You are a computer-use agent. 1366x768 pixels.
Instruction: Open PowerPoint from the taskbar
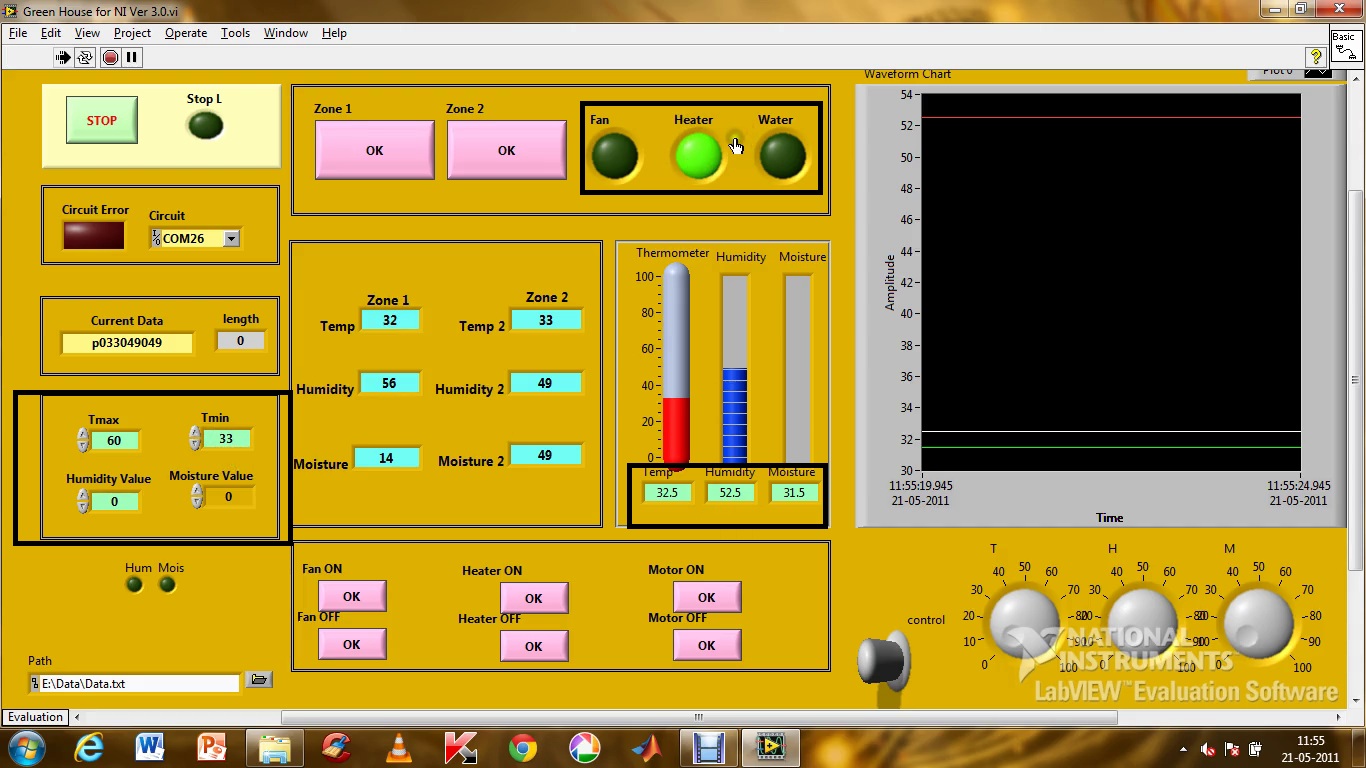pyautogui.click(x=213, y=748)
